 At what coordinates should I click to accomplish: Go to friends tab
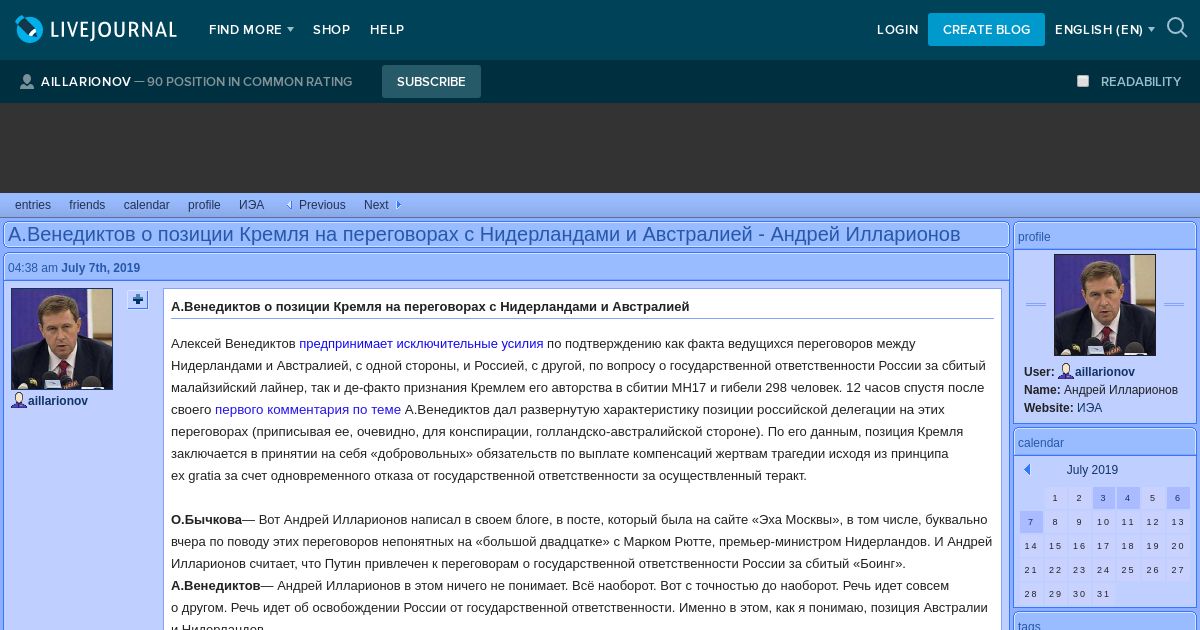click(87, 205)
